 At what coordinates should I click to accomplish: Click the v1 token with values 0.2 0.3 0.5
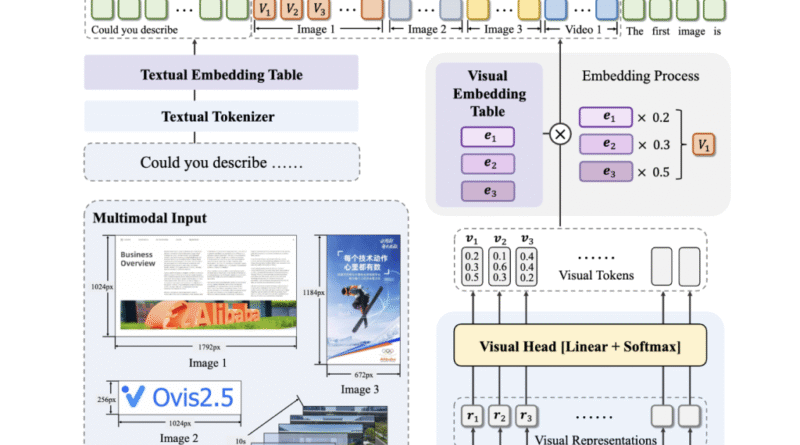tap(472, 266)
